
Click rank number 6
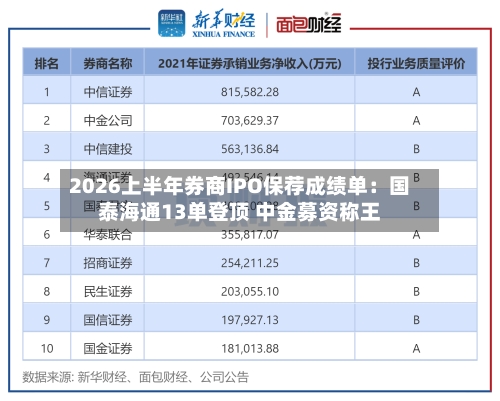click(x=47, y=235)
